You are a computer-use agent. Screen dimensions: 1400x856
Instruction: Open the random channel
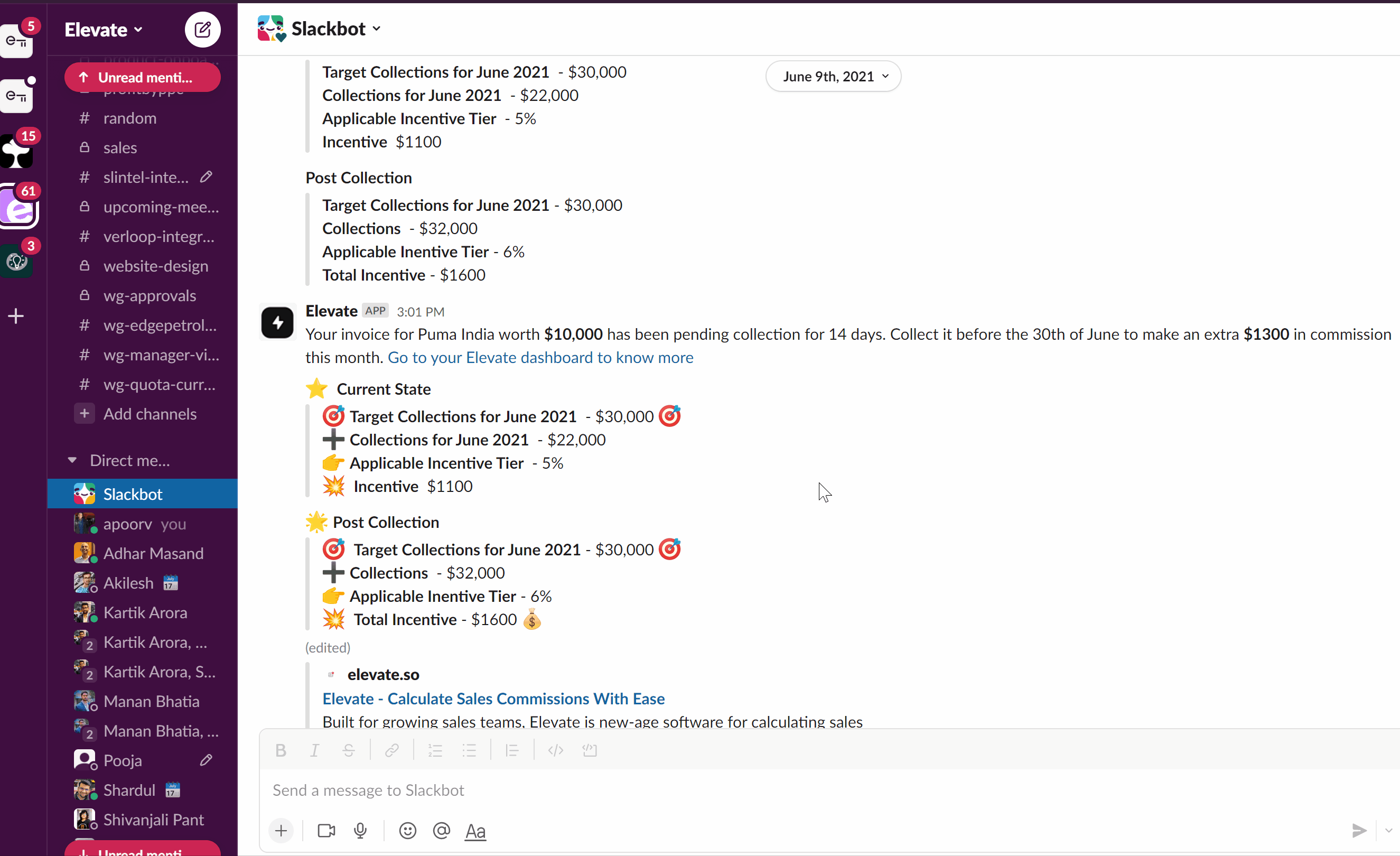pos(143,118)
